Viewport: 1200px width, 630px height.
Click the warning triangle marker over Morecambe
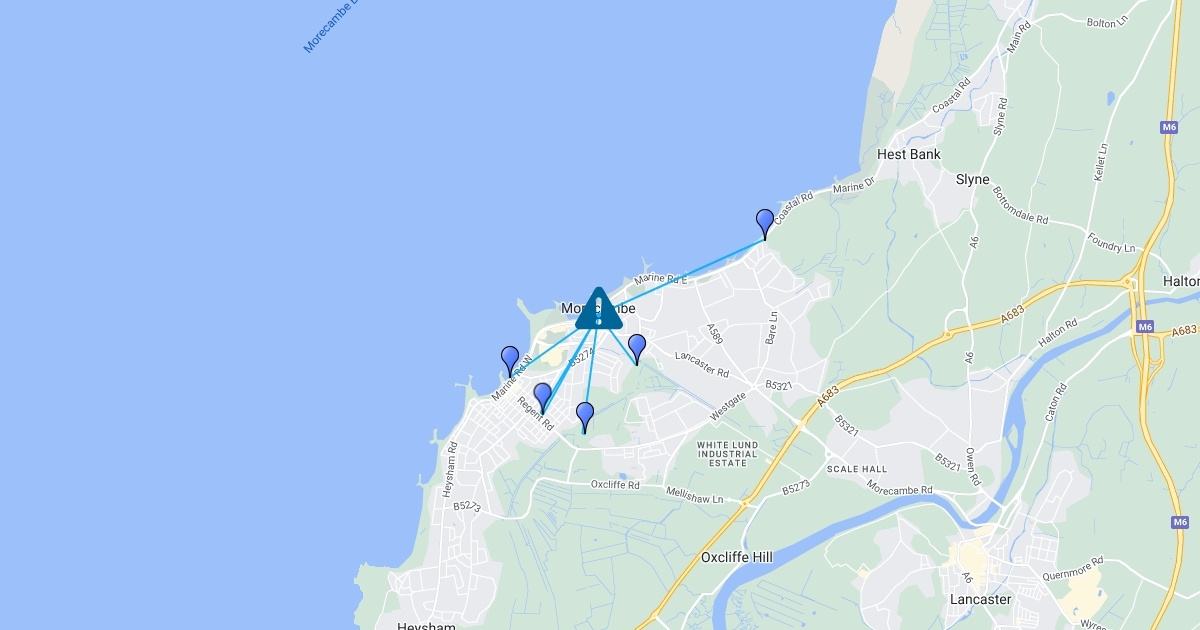[598, 308]
